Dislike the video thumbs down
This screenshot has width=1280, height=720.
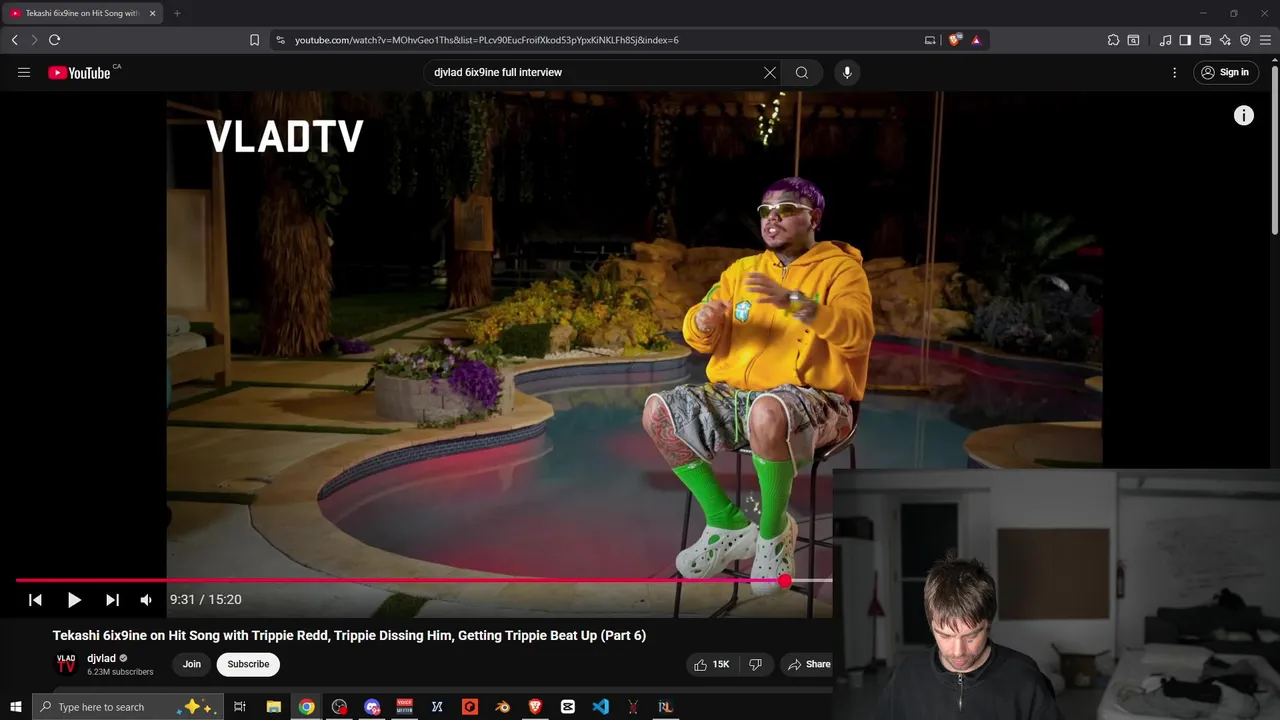click(x=756, y=664)
